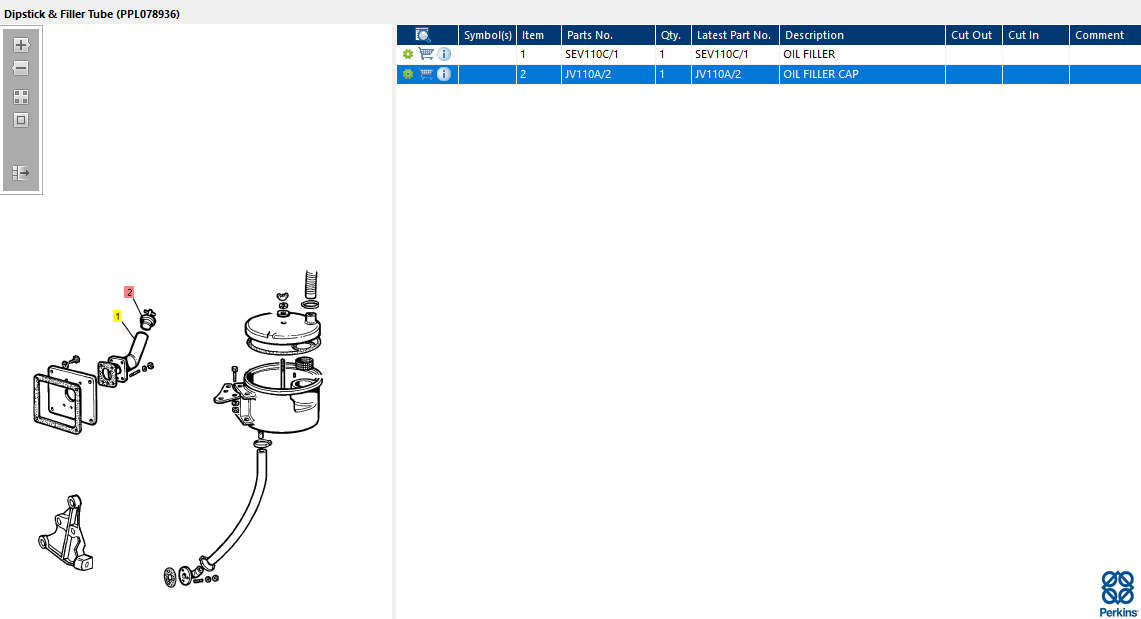
Task: Select part number SEV110C/1 row
Action: pos(768,55)
